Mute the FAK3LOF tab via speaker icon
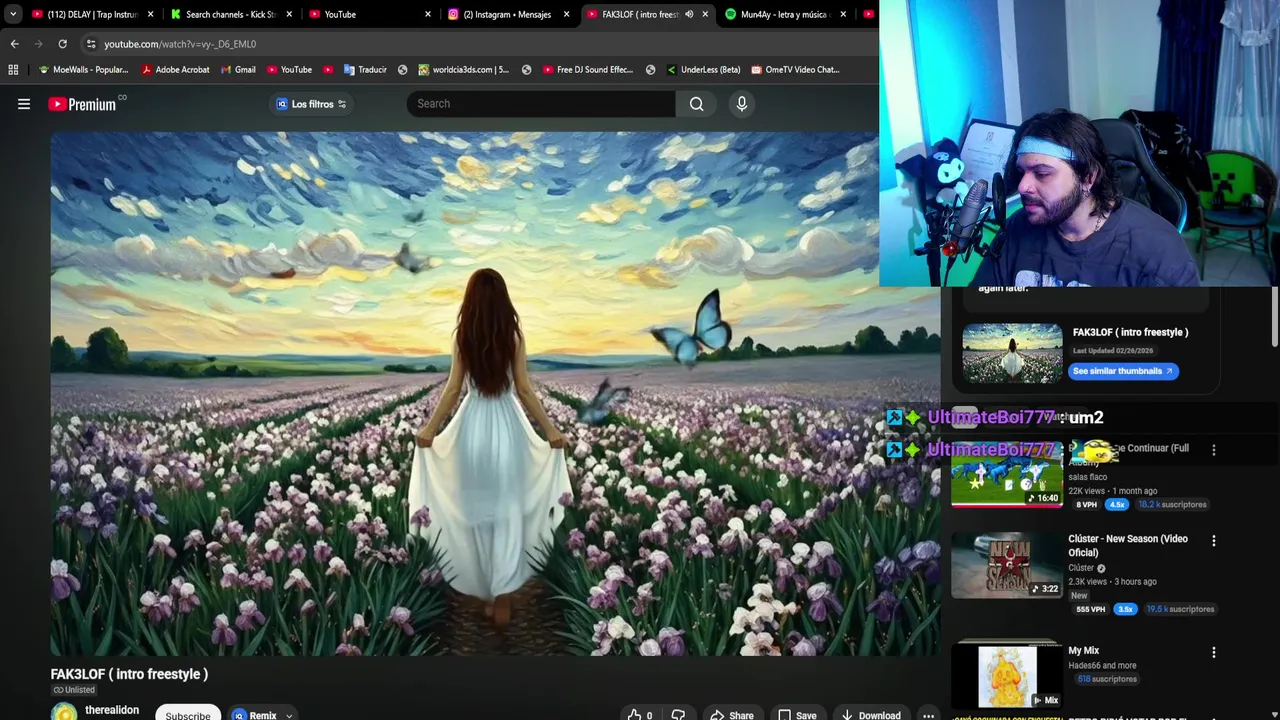The width and height of the screenshot is (1280, 720). tap(688, 14)
